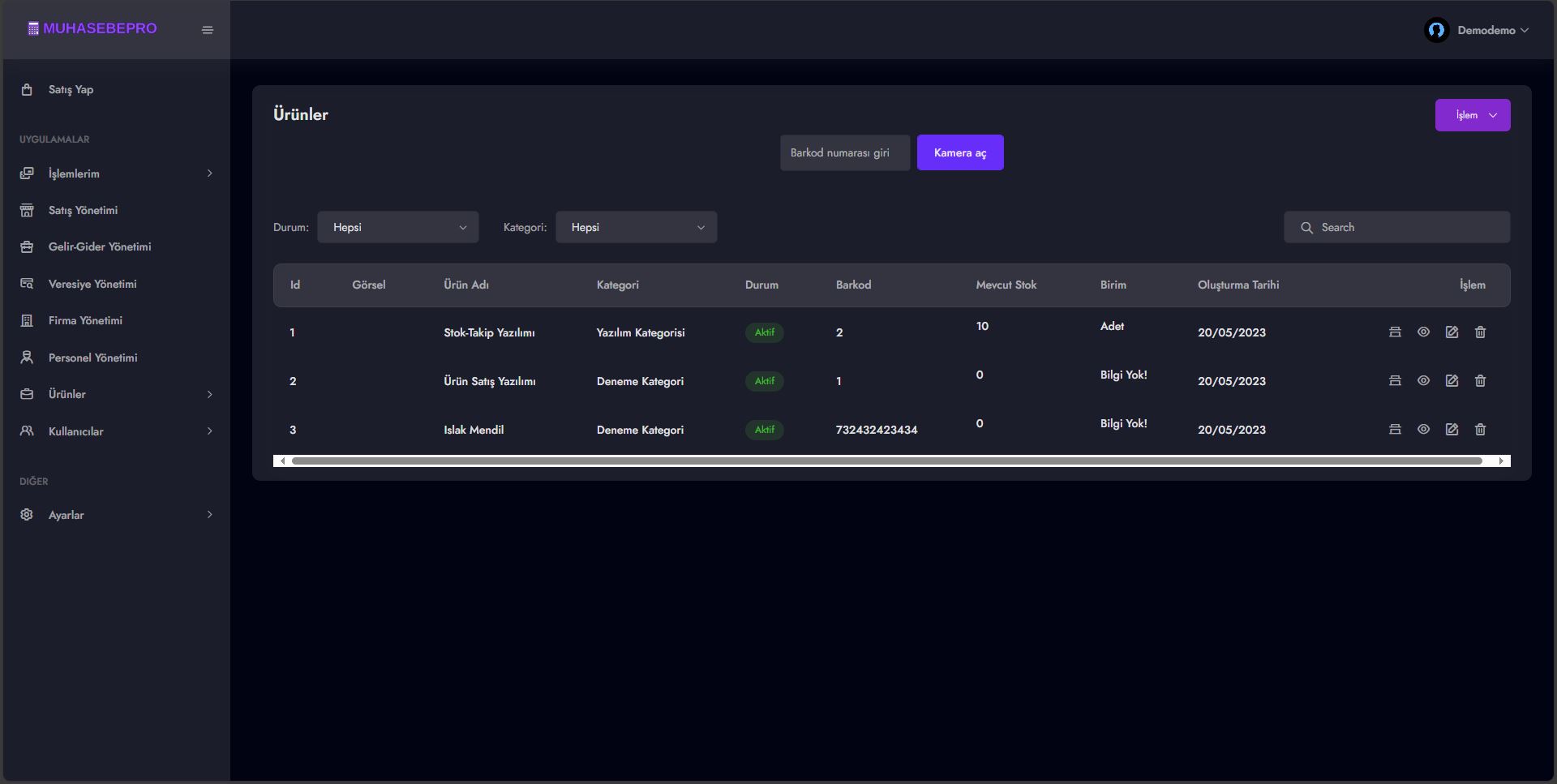This screenshot has height=784, width=1557.
Task: Edit the Ürün Satış Yazılımı product
Action: 1452,381
